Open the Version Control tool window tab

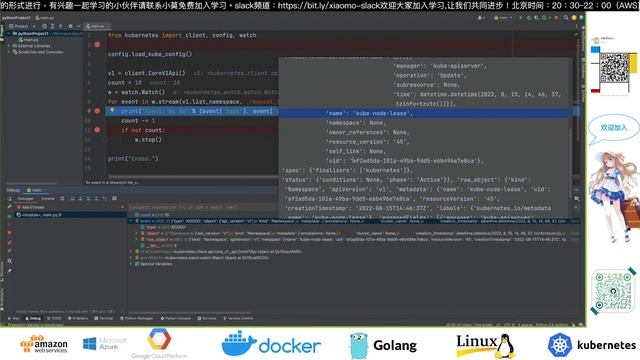238,318
